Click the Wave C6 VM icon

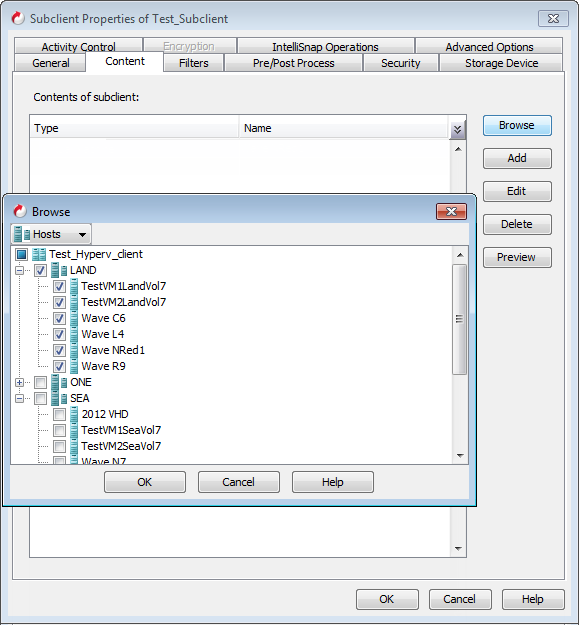(x=74, y=318)
